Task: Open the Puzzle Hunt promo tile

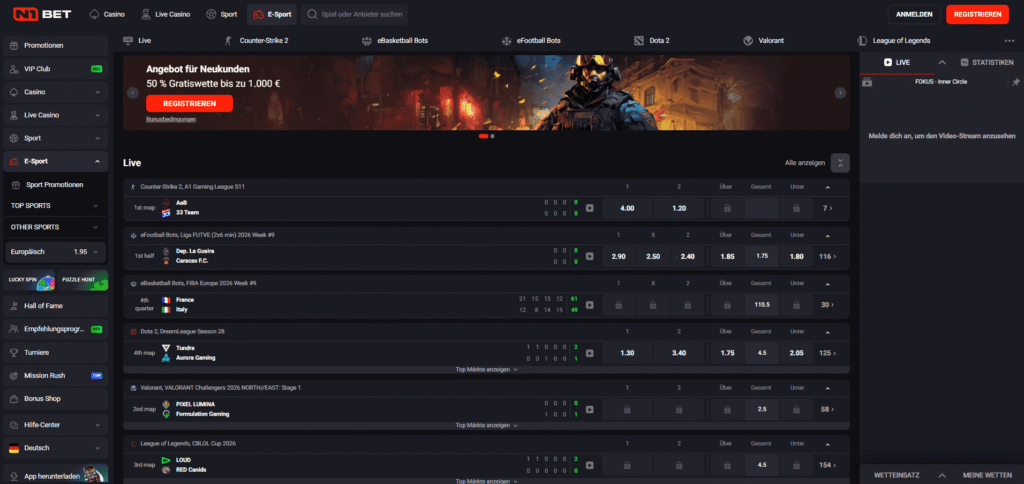Action: 82,280
